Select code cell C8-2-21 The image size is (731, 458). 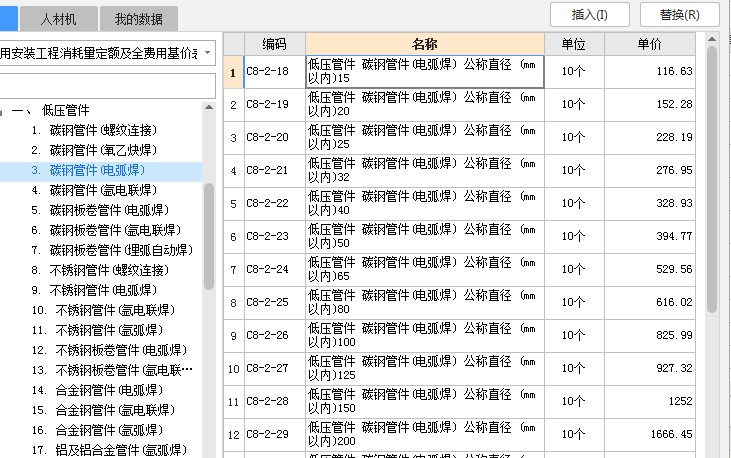275,171
